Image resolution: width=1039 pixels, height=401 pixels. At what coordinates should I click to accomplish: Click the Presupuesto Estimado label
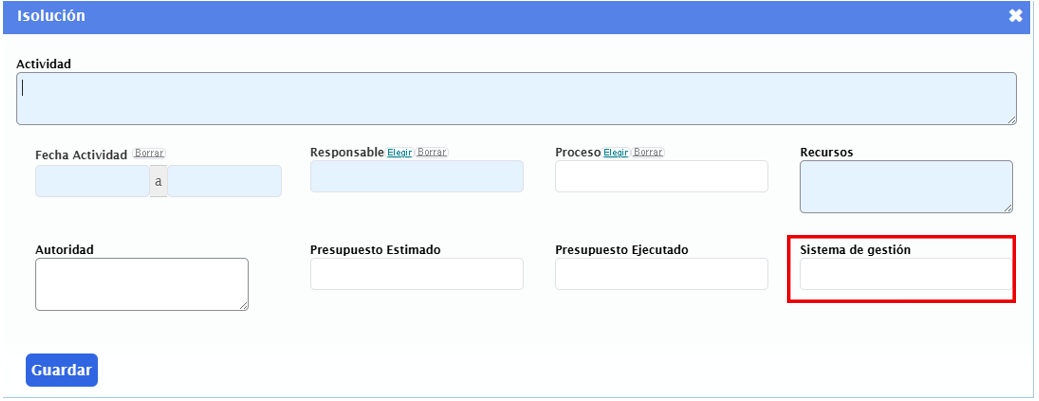[x=376, y=250]
